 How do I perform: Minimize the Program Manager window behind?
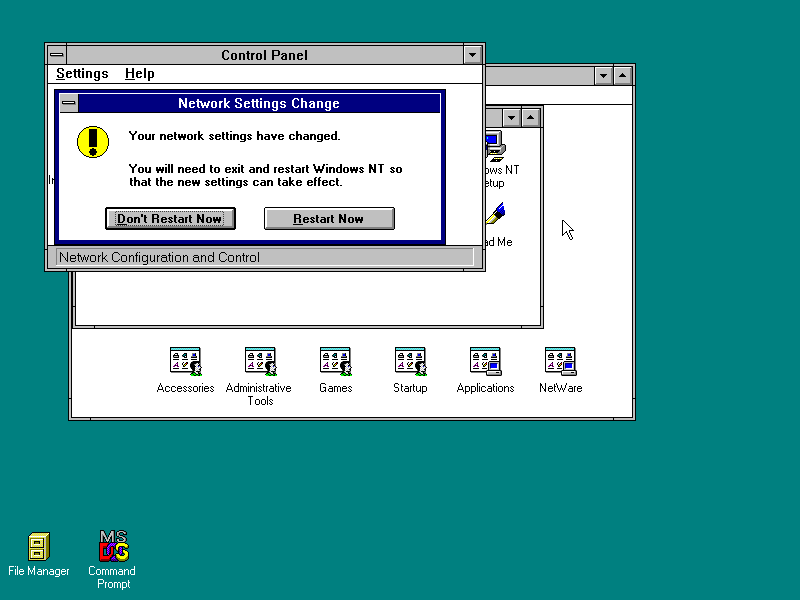point(603,76)
